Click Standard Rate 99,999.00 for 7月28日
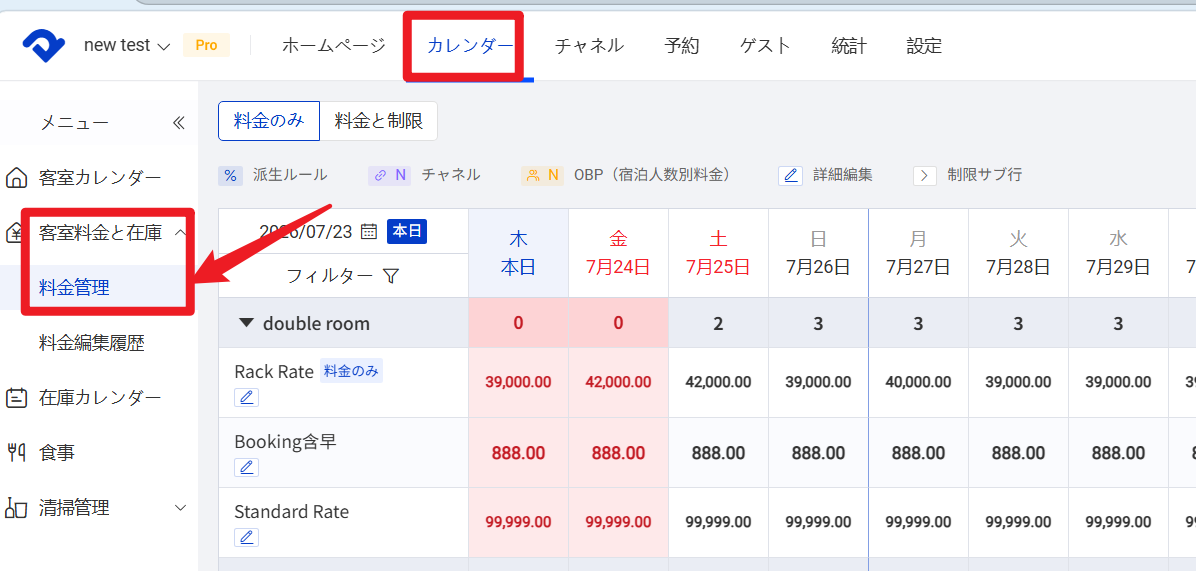The width and height of the screenshot is (1196, 571). [1018, 523]
